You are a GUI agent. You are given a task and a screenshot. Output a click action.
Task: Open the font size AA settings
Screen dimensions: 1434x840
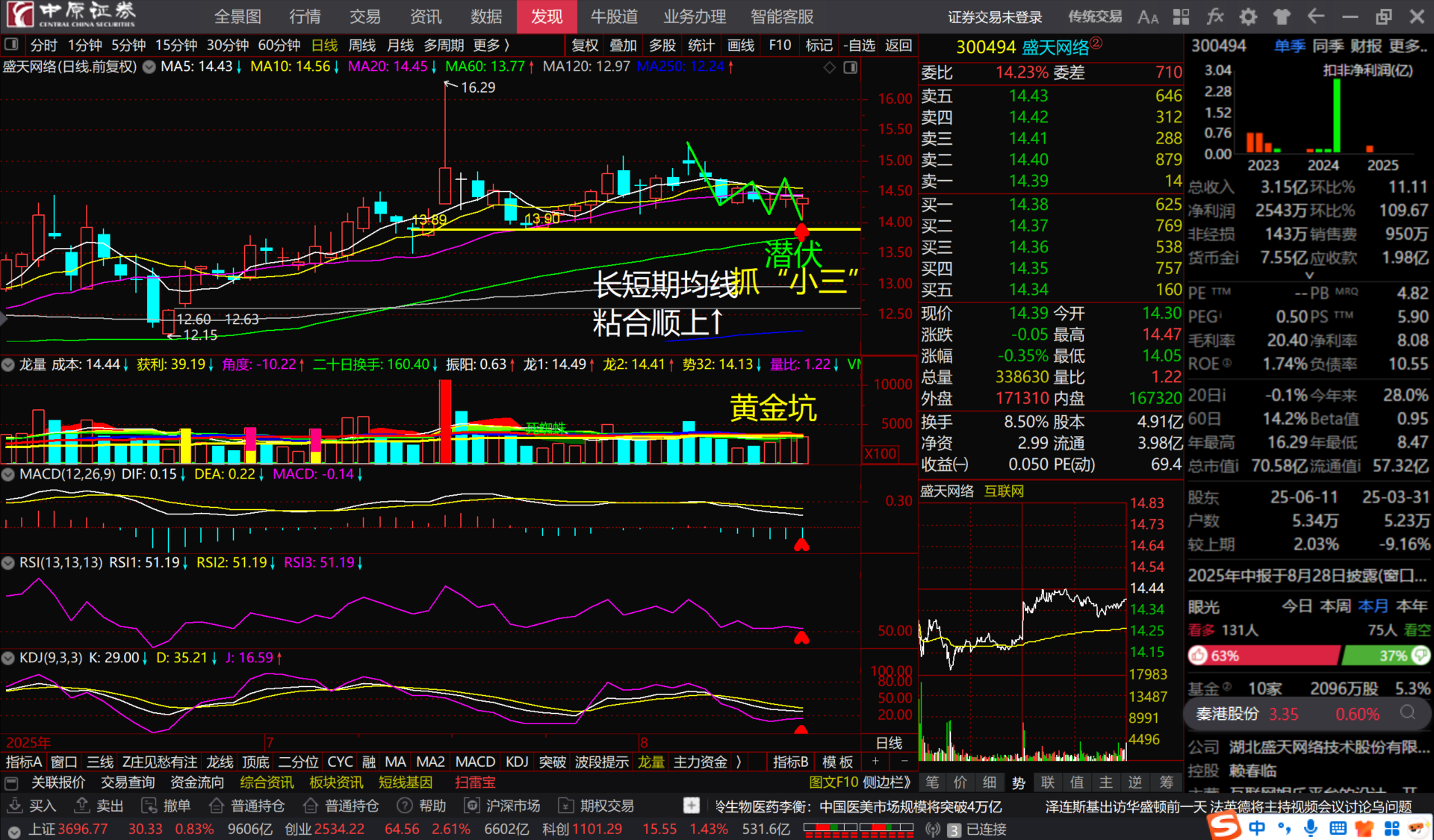coord(1148,16)
